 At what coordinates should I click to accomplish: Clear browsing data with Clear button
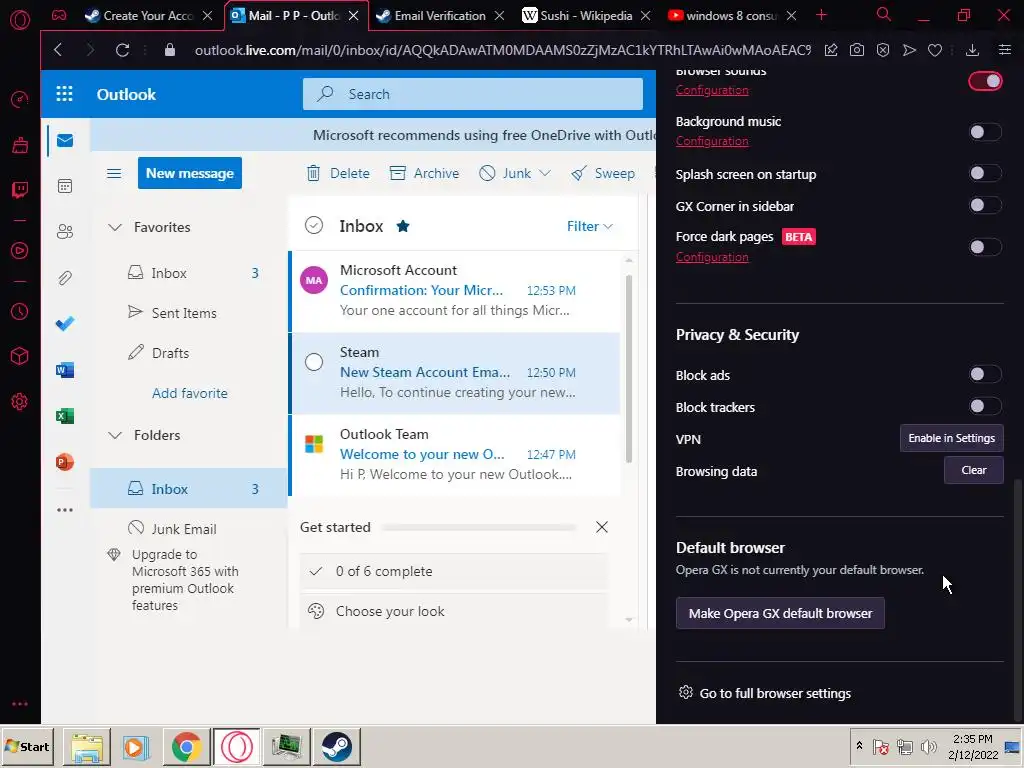coord(974,470)
